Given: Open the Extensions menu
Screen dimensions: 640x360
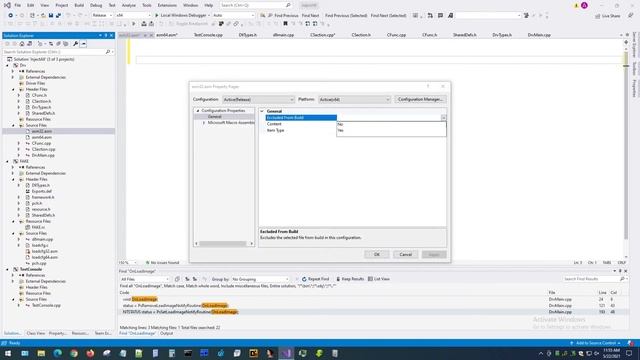Looking at the screenshot, I should (x=167, y=5).
